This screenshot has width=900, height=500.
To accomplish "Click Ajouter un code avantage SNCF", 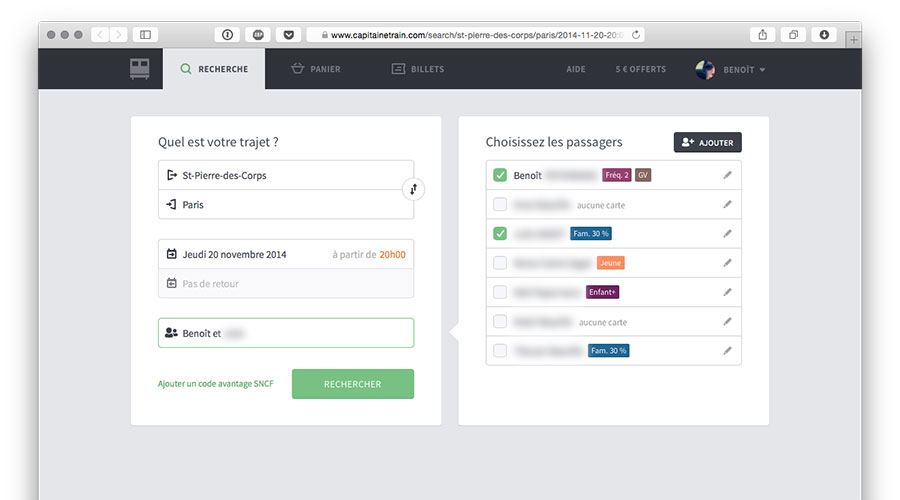I will tap(216, 383).
